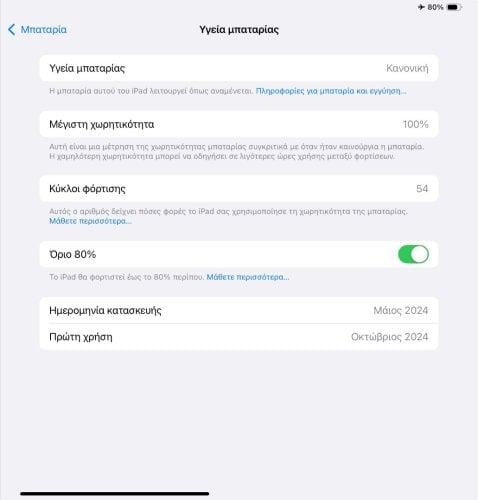
Task: Select the Κύκλοι φόρτισης row
Action: point(239,189)
